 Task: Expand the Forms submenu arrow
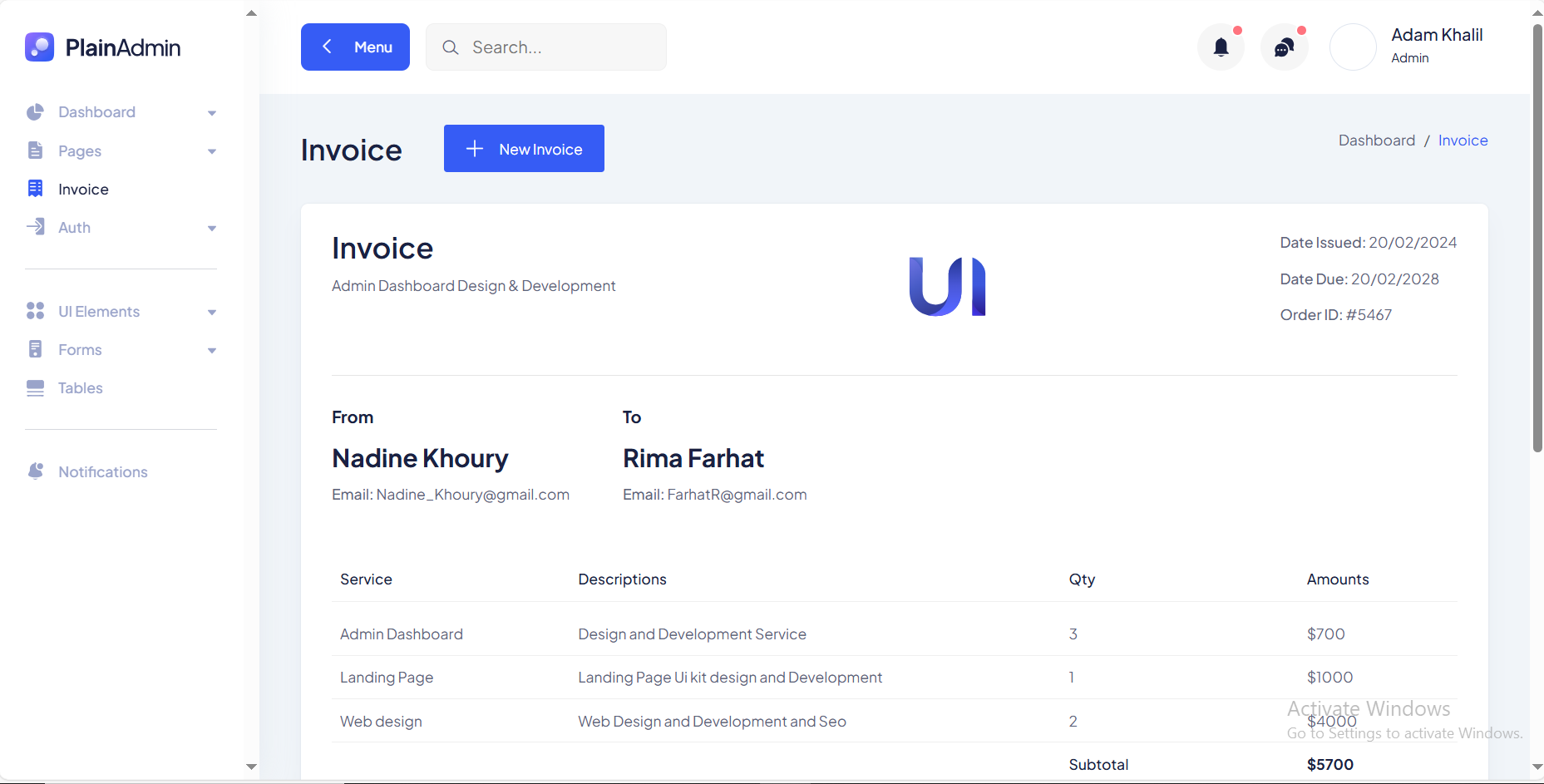click(x=212, y=351)
